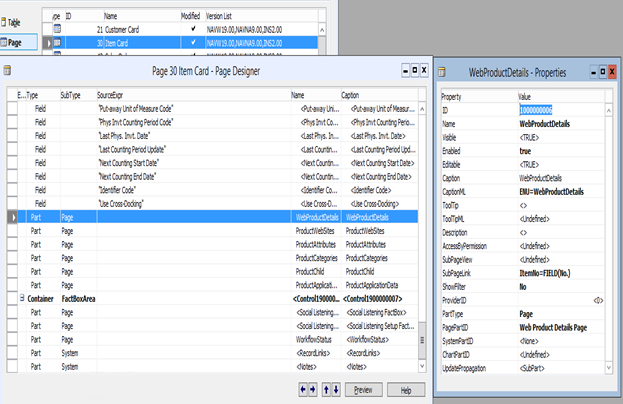Click the move up arrow button

tap(328, 389)
